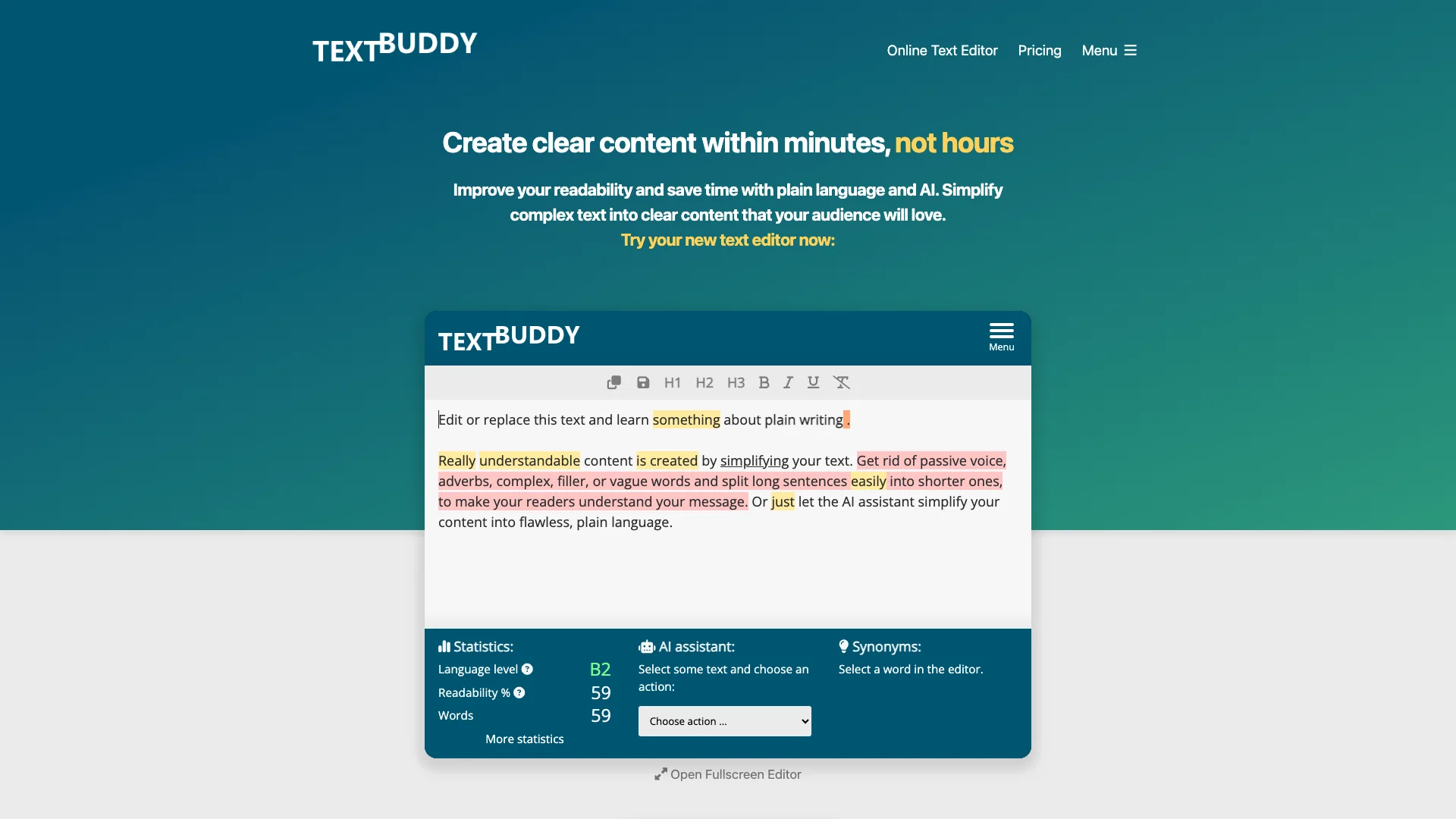The image size is (1456, 819).
Task: Click the strikethrough formatting icon
Action: (x=841, y=382)
